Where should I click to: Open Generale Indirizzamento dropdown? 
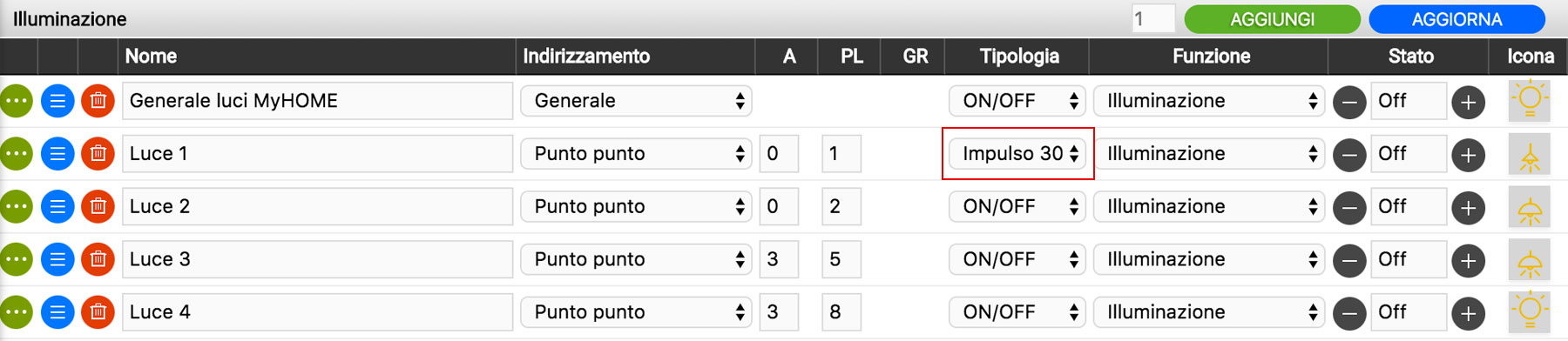(x=636, y=101)
